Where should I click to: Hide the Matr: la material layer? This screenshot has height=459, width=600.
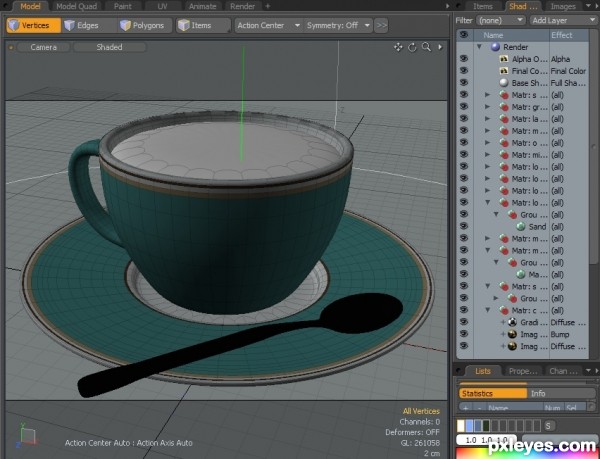click(x=464, y=118)
